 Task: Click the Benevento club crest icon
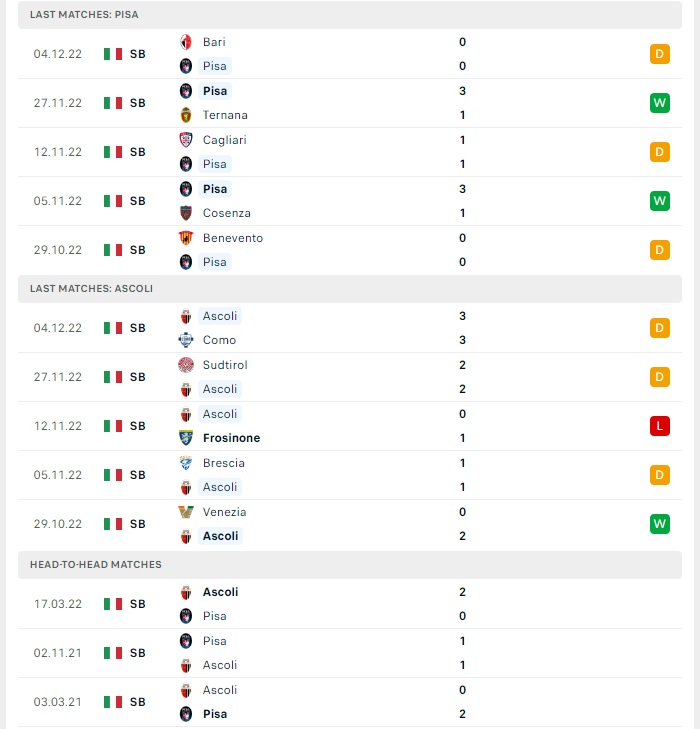pyautogui.click(x=186, y=238)
